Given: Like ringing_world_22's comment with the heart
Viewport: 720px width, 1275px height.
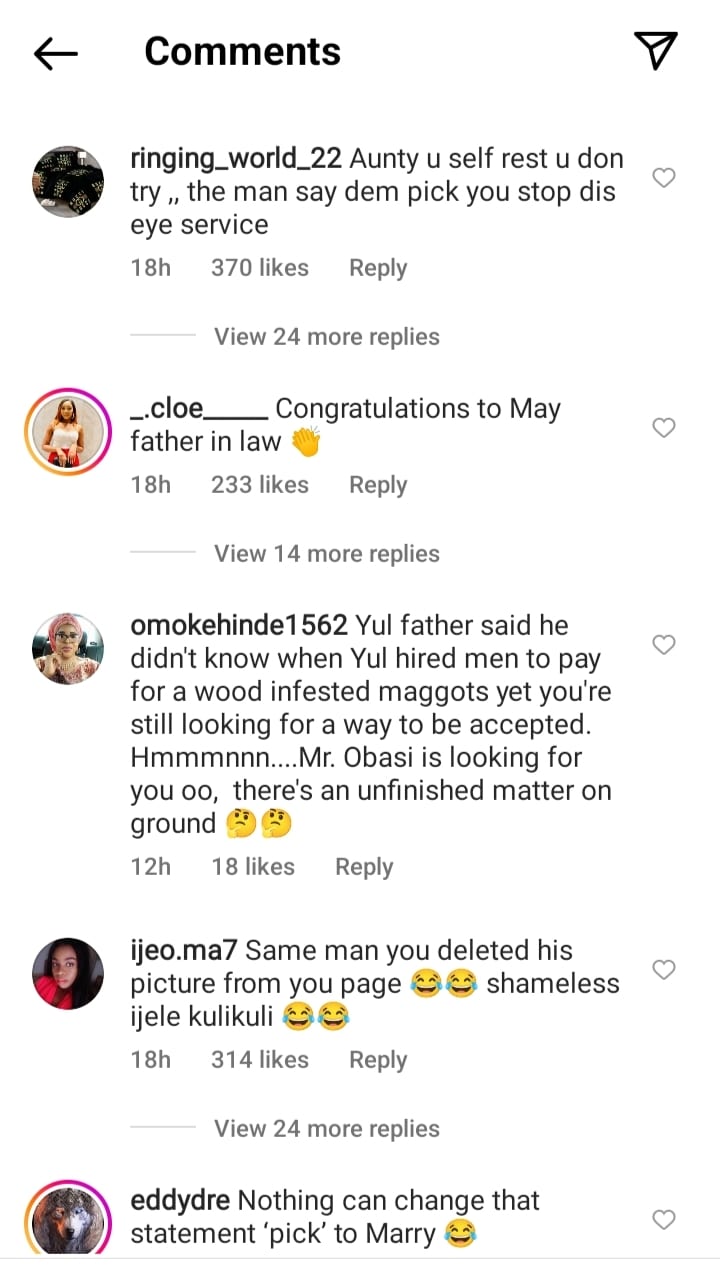Looking at the screenshot, I should click(664, 178).
